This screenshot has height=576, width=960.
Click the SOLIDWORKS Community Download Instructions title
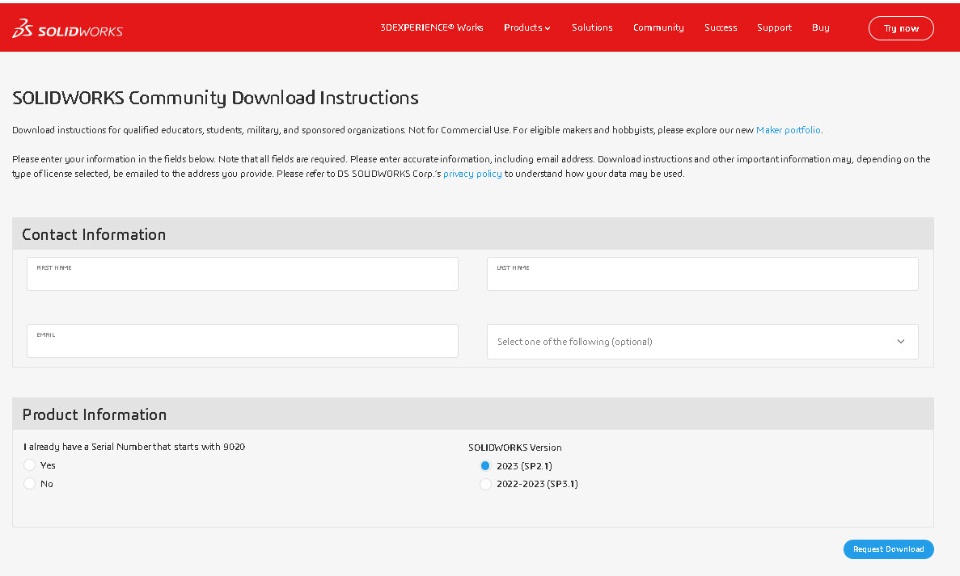pos(216,98)
